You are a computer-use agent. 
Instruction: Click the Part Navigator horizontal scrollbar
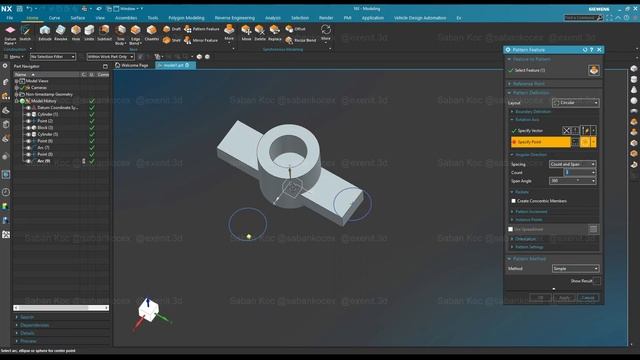pyautogui.click(x=61, y=308)
